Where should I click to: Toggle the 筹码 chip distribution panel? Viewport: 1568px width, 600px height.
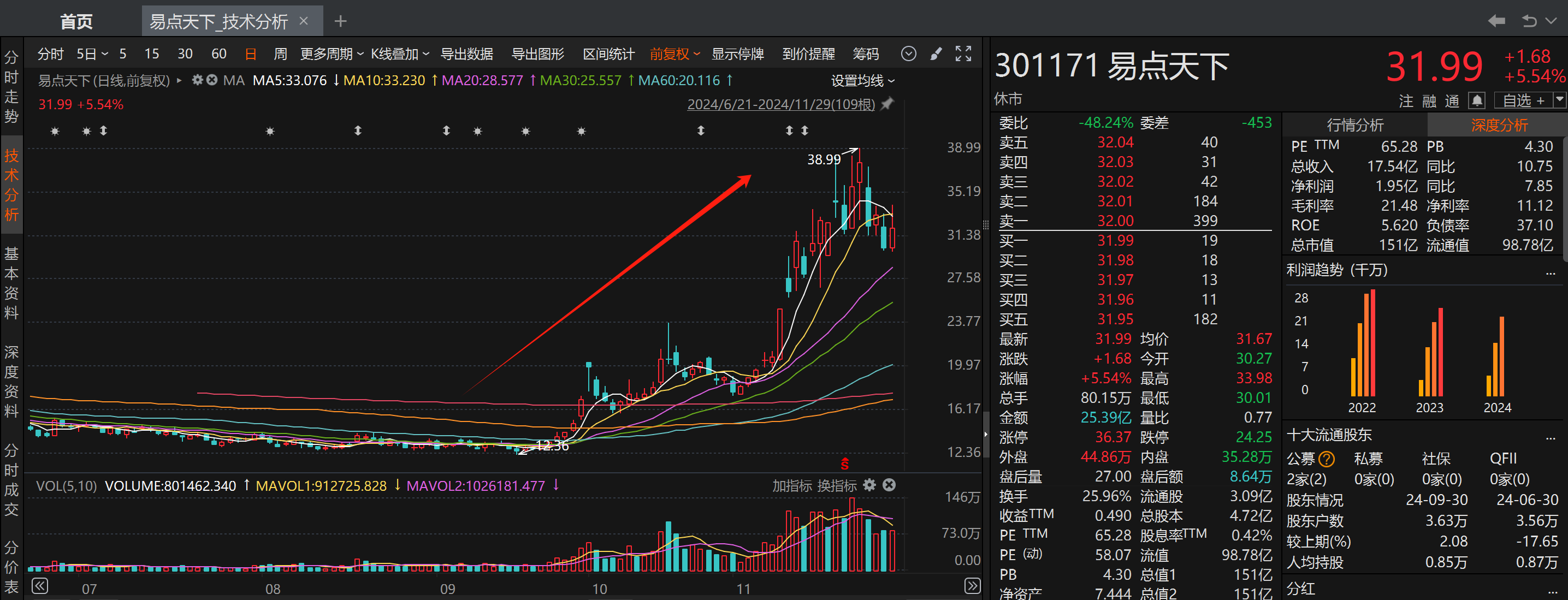[866, 54]
